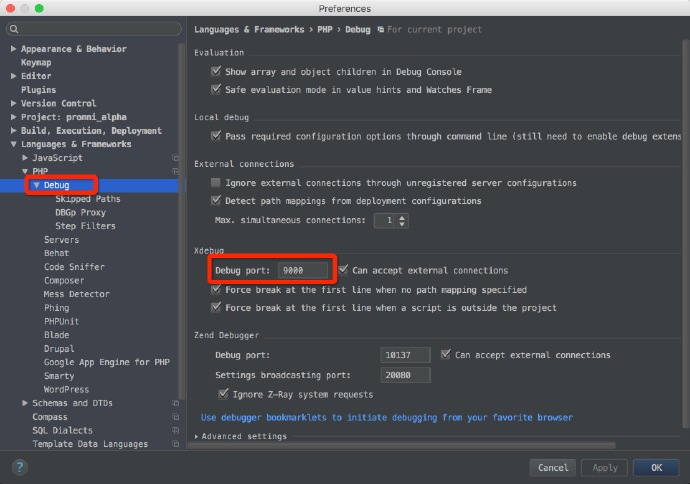690x484 pixels.
Task: Select Drupal settings
Action: point(59,349)
